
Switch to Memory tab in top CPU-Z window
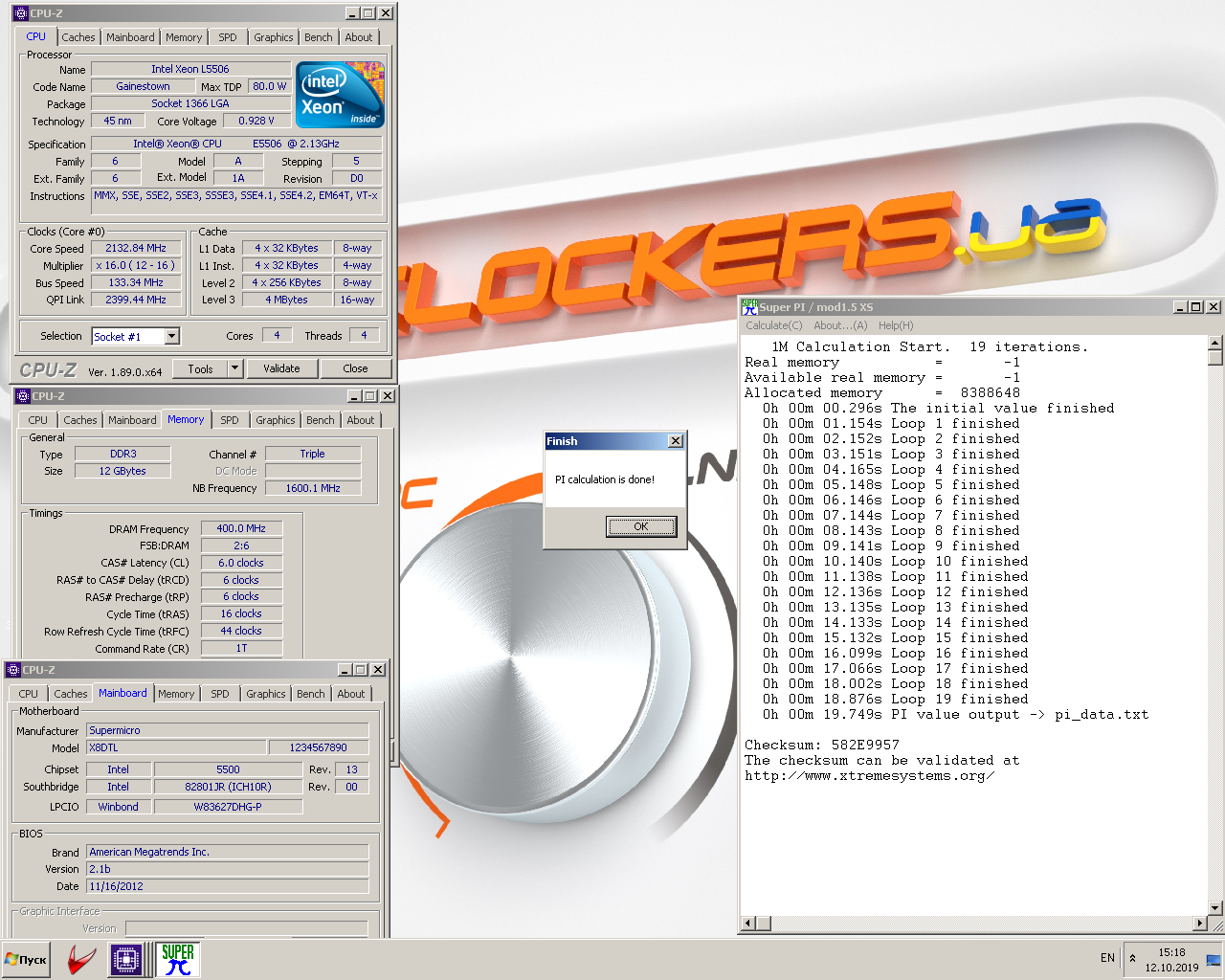point(184,37)
